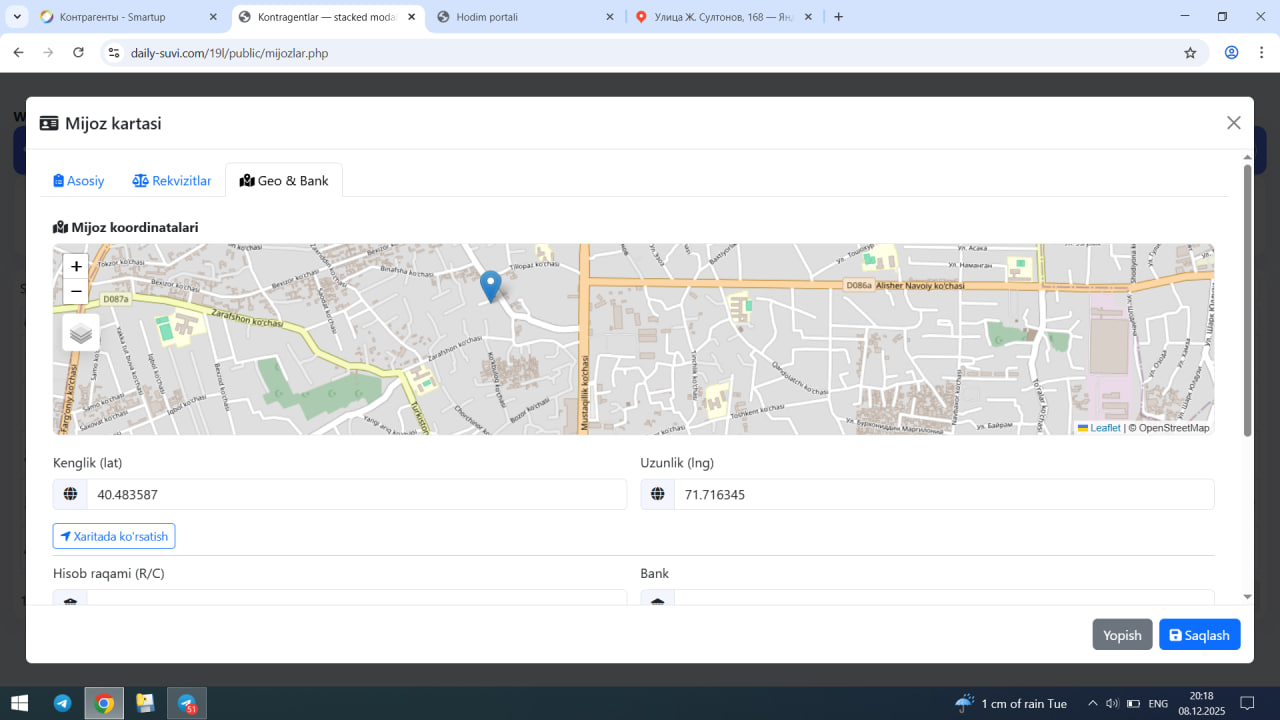This screenshot has width=1280, height=720.
Task: Zoom in on the map
Action: pos(76,267)
